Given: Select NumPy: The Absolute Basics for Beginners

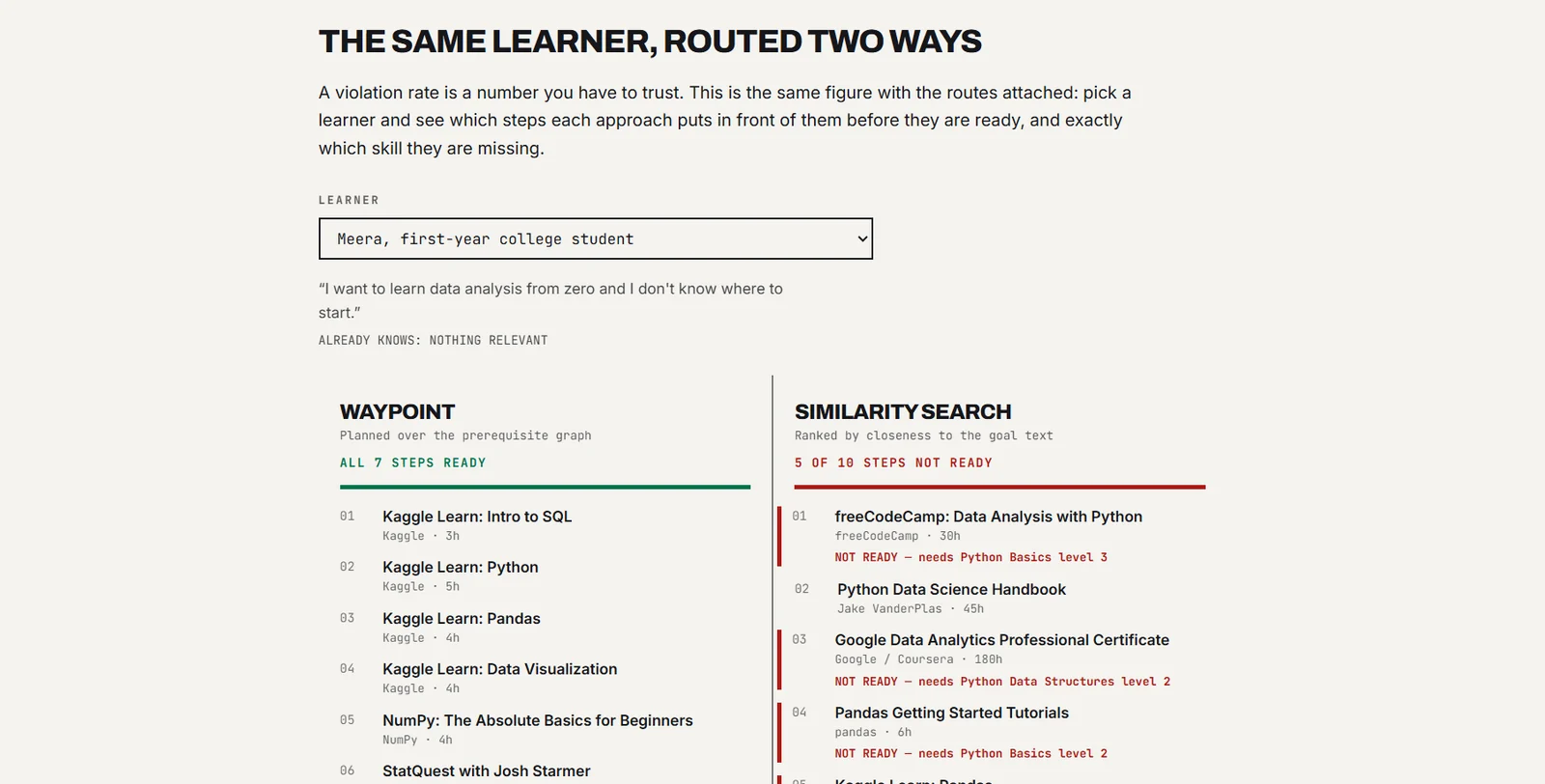Looking at the screenshot, I should click(x=538, y=720).
